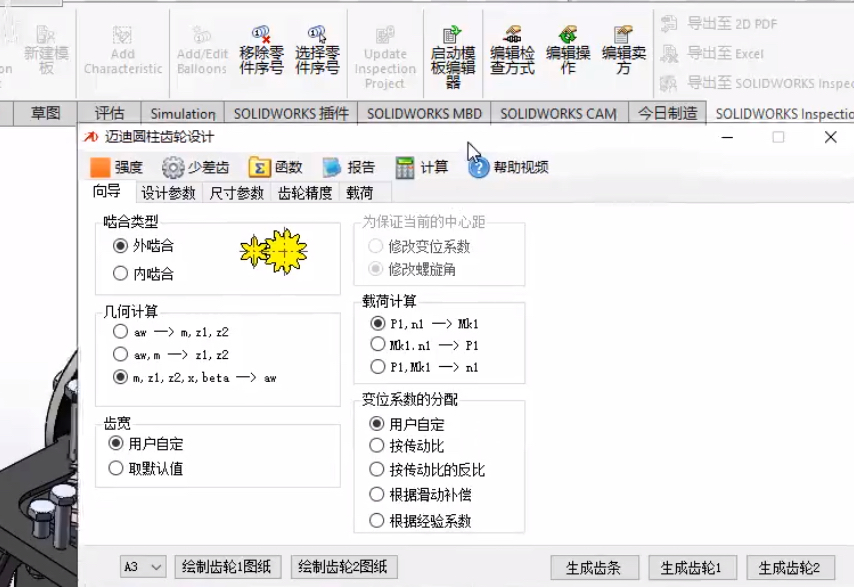Viewport: 854px width, 587px height.
Task: Open the 草图 ribbon tab
Action: pyautogui.click(x=45, y=113)
